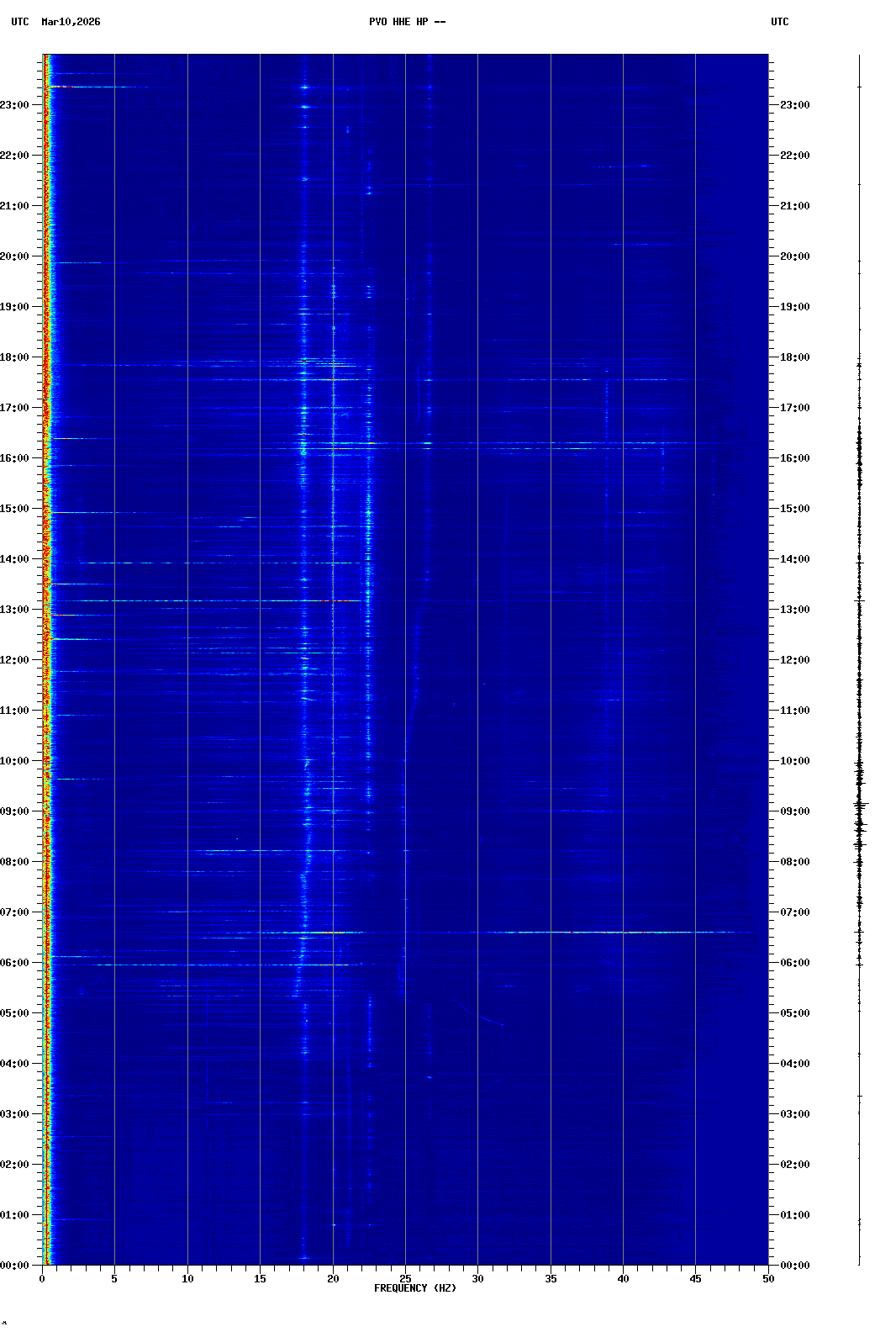This screenshot has width=896, height=1332.
Task: Click the 09:00 label on right time axis
Action: click(x=794, y=811)
